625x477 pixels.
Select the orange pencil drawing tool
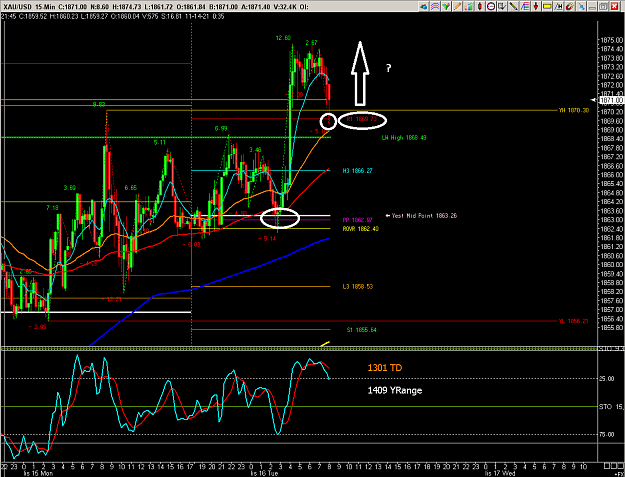457,6
